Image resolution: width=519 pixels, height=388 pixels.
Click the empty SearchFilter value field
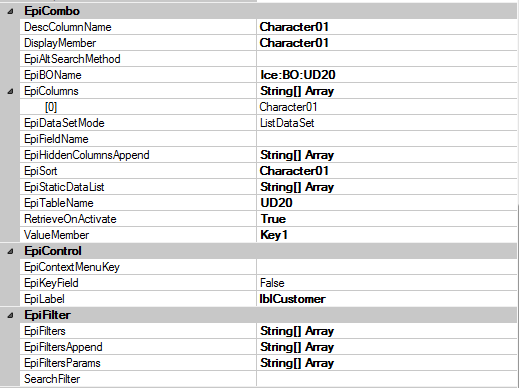click(387, 379)
